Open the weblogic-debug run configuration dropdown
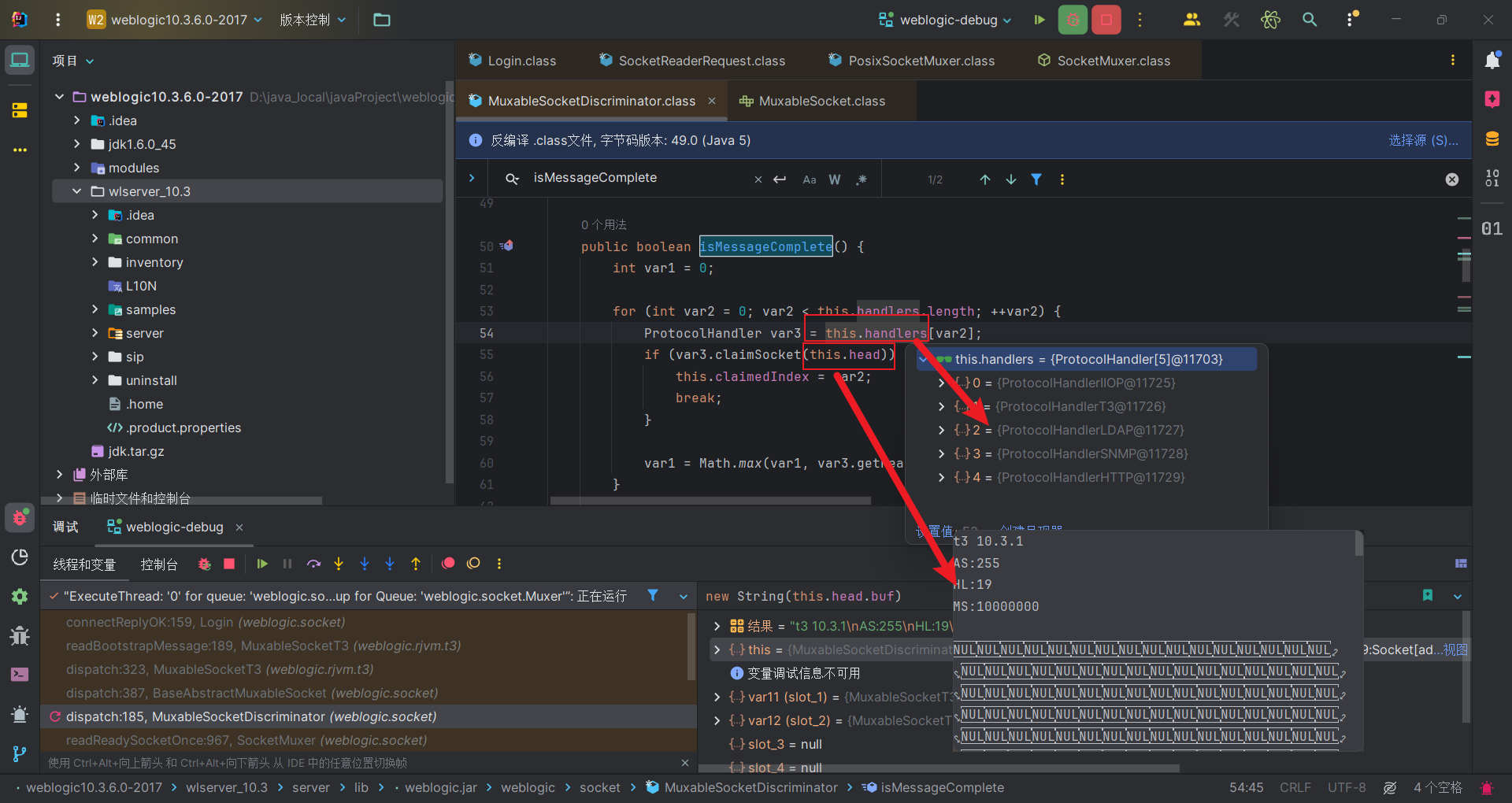The image size is (1512, 803). (945, 20)
